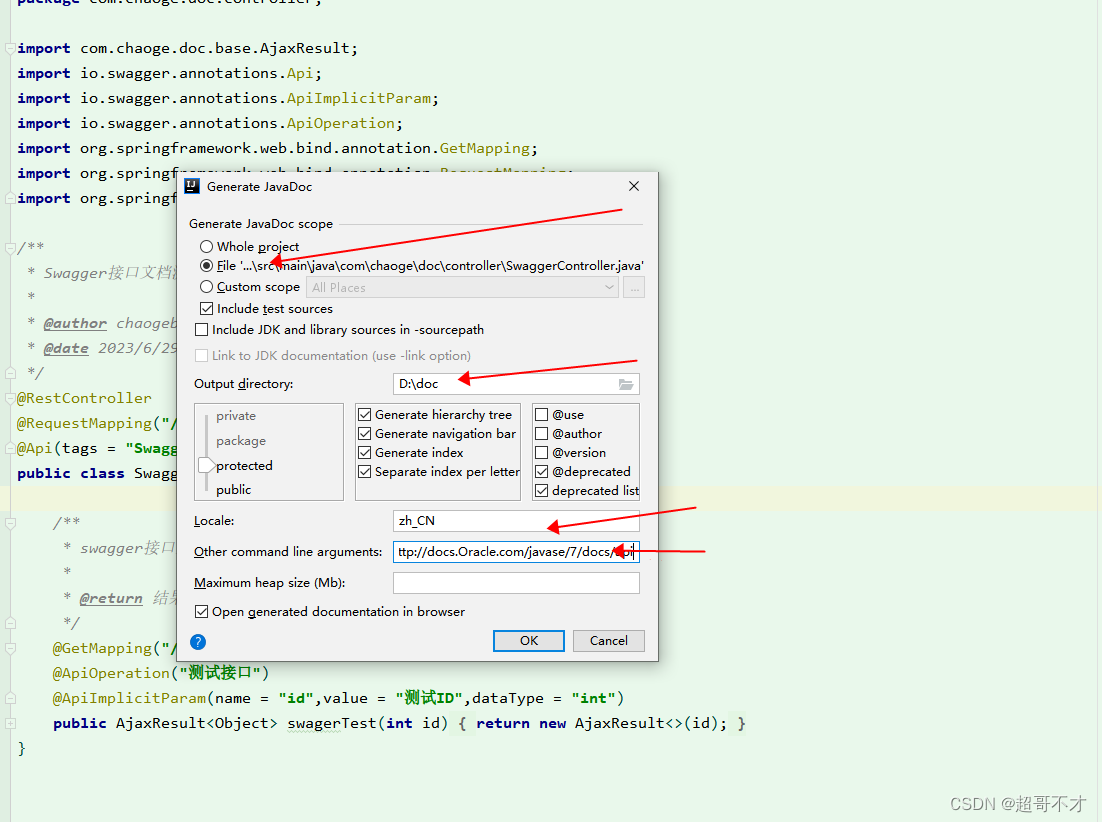Click @ApiImplicitParam annotation in editor
The height and width of the screenshot is (822, 1102).
pos(129,698)
